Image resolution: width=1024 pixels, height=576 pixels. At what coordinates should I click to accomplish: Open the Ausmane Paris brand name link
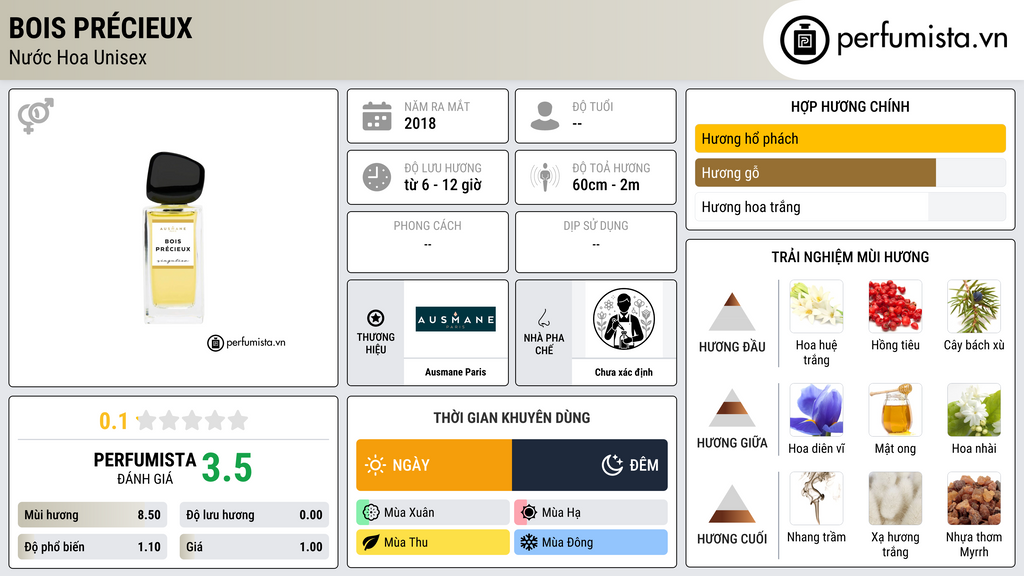456,372
